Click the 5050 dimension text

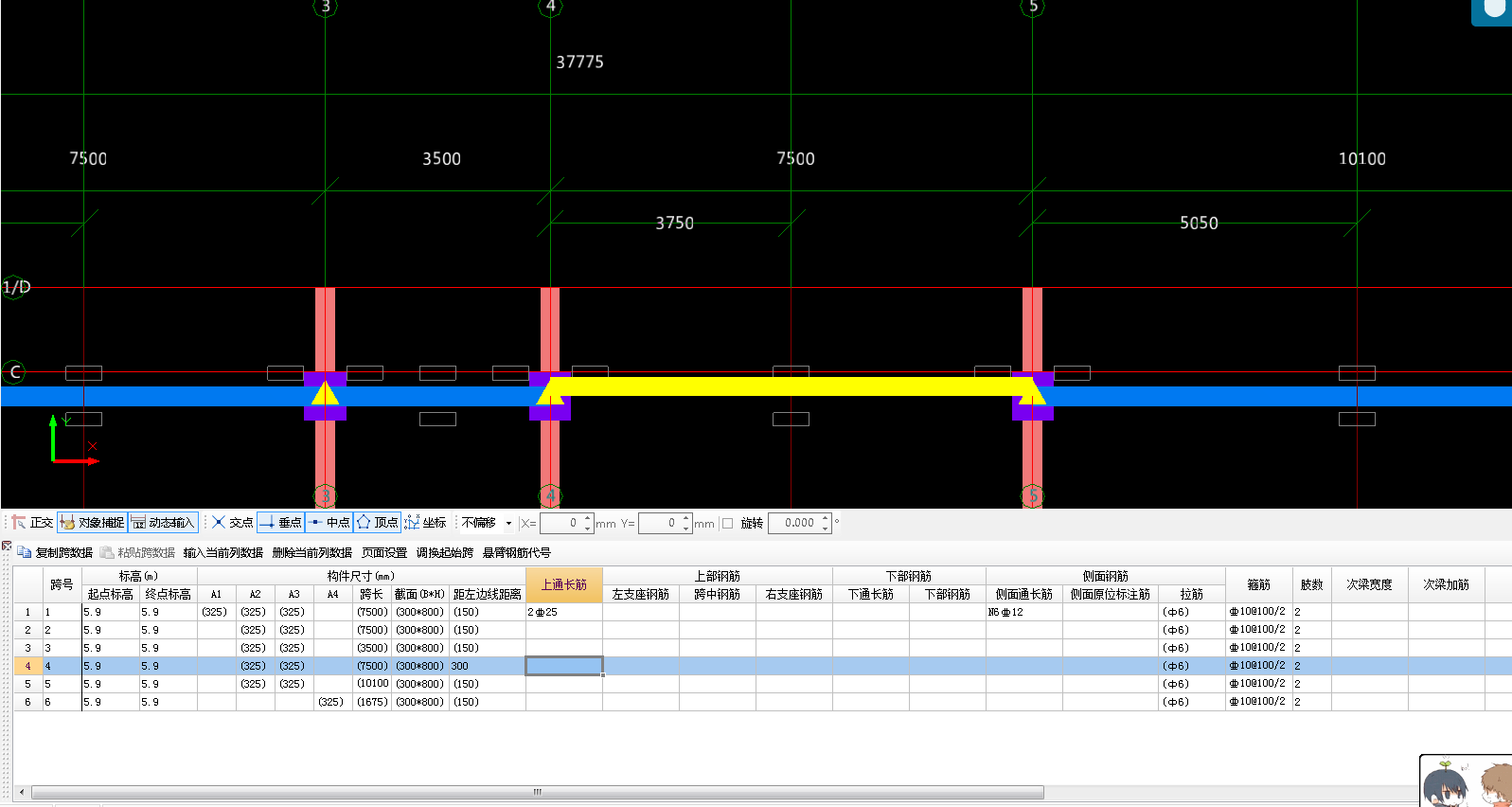pyautogui.click(x=1199, y=223)
